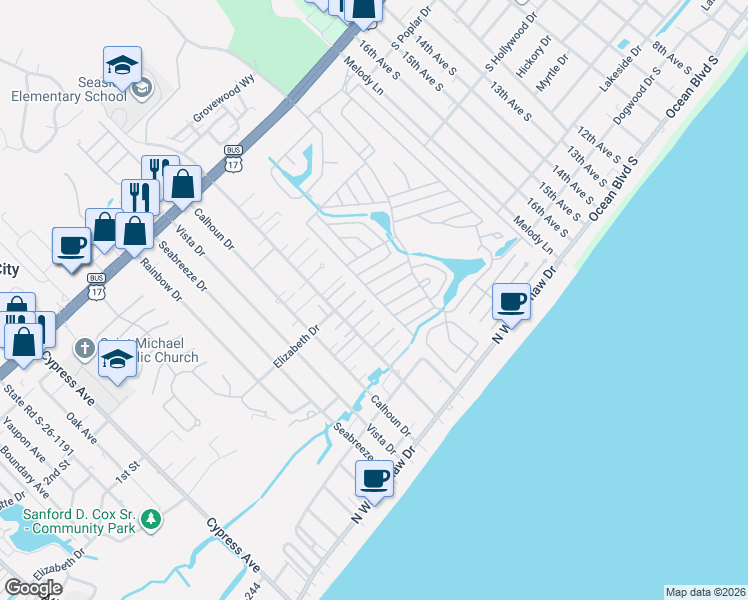The height and width of the screenshot is (600, 748).
Task: Select the fully visible fork-and-knife restaurant marker
Action: point(140,196)
